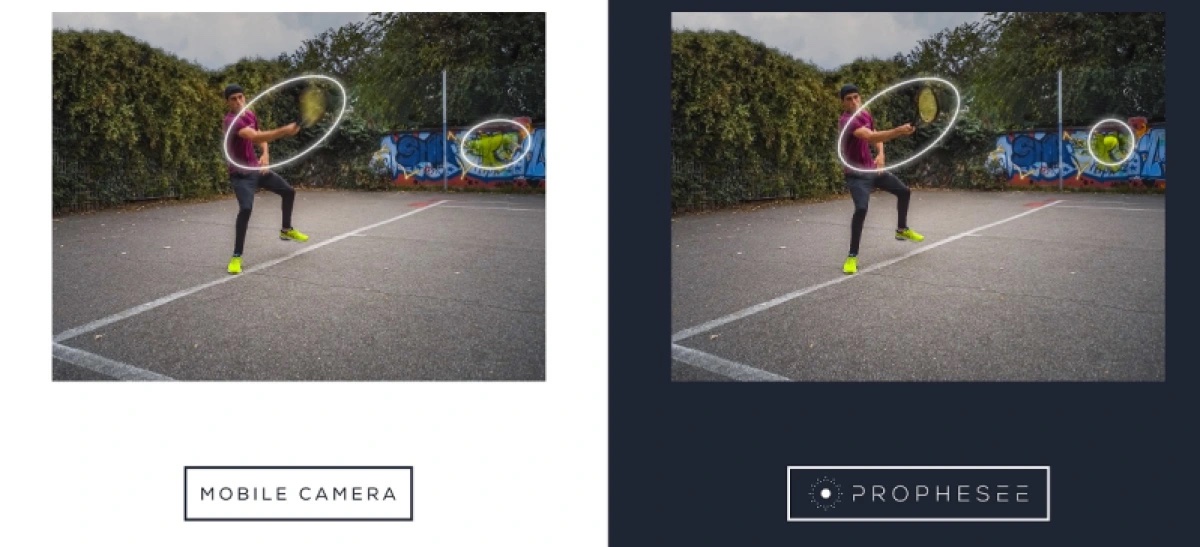Click the player's cap in right photo
The image size is (1200, 547).
point(849,90)
